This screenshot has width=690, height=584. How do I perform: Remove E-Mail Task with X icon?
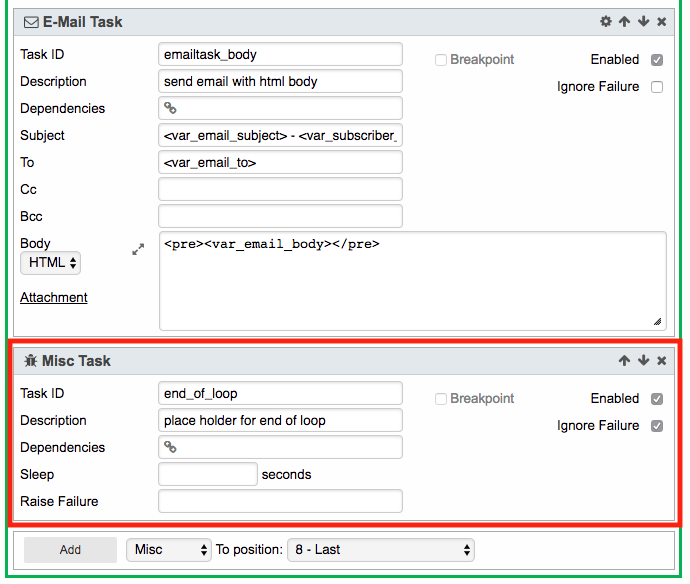(661, 21)
